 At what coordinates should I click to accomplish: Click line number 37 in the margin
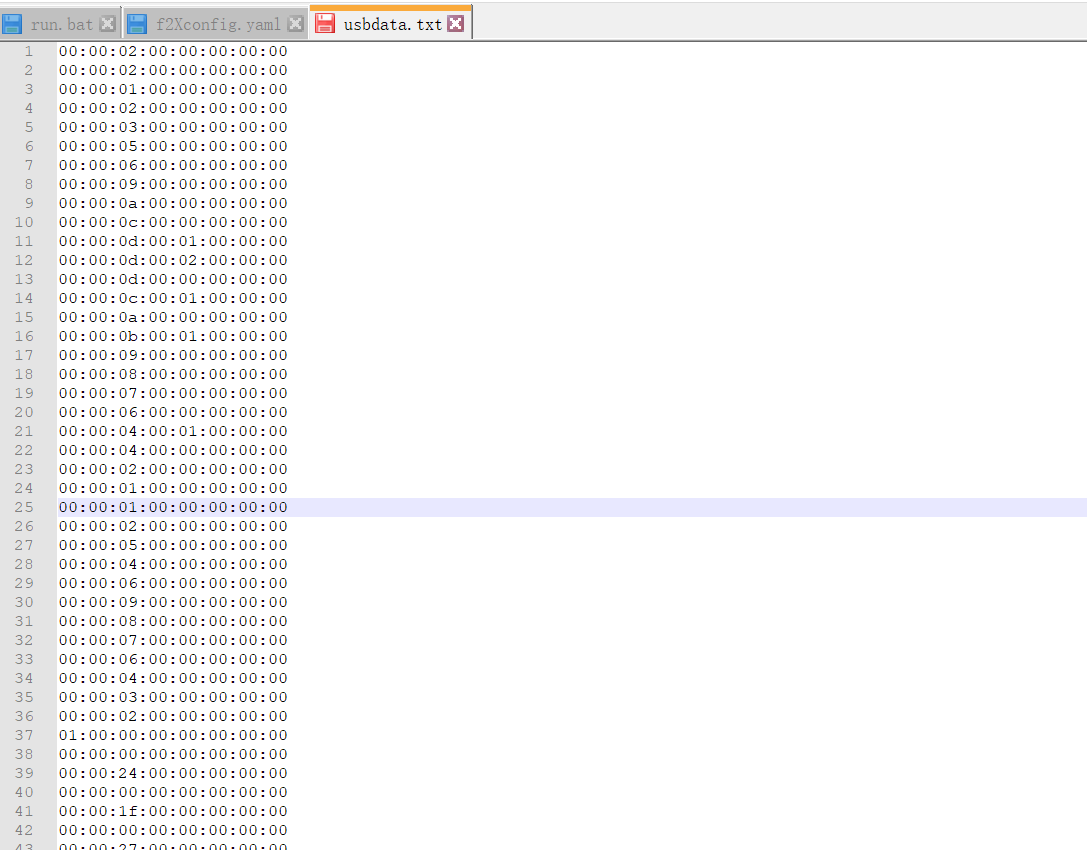(x=24, y=736)
